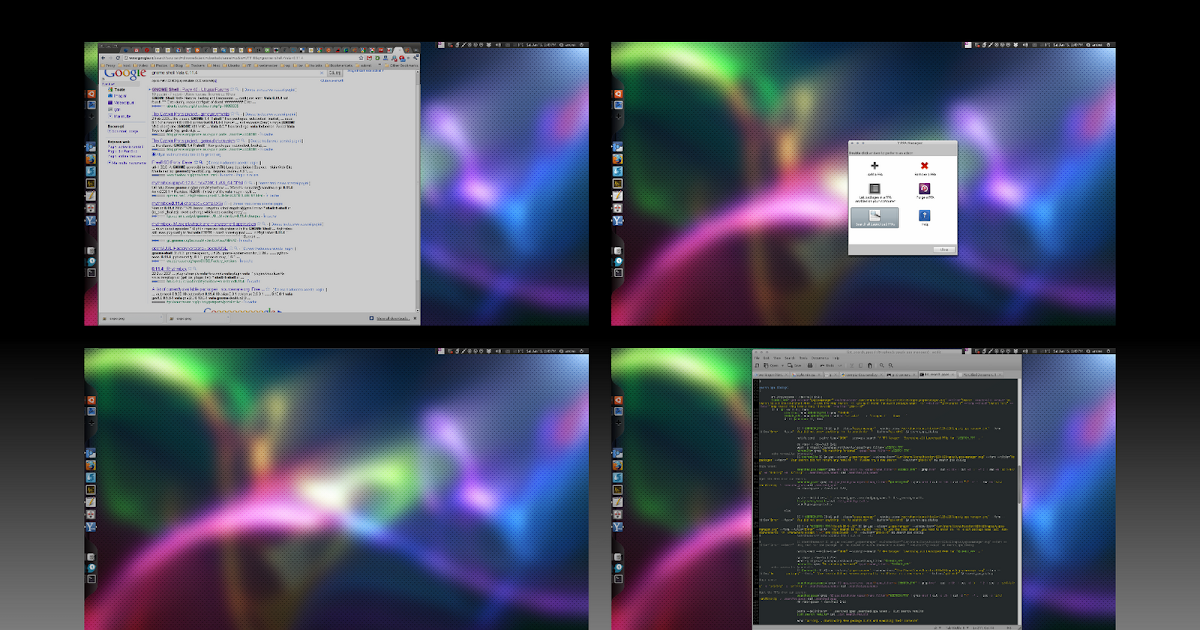The image size is (1200, 630).
Task: Create a new document with gedit's New icon
Action: coord(757,365)
